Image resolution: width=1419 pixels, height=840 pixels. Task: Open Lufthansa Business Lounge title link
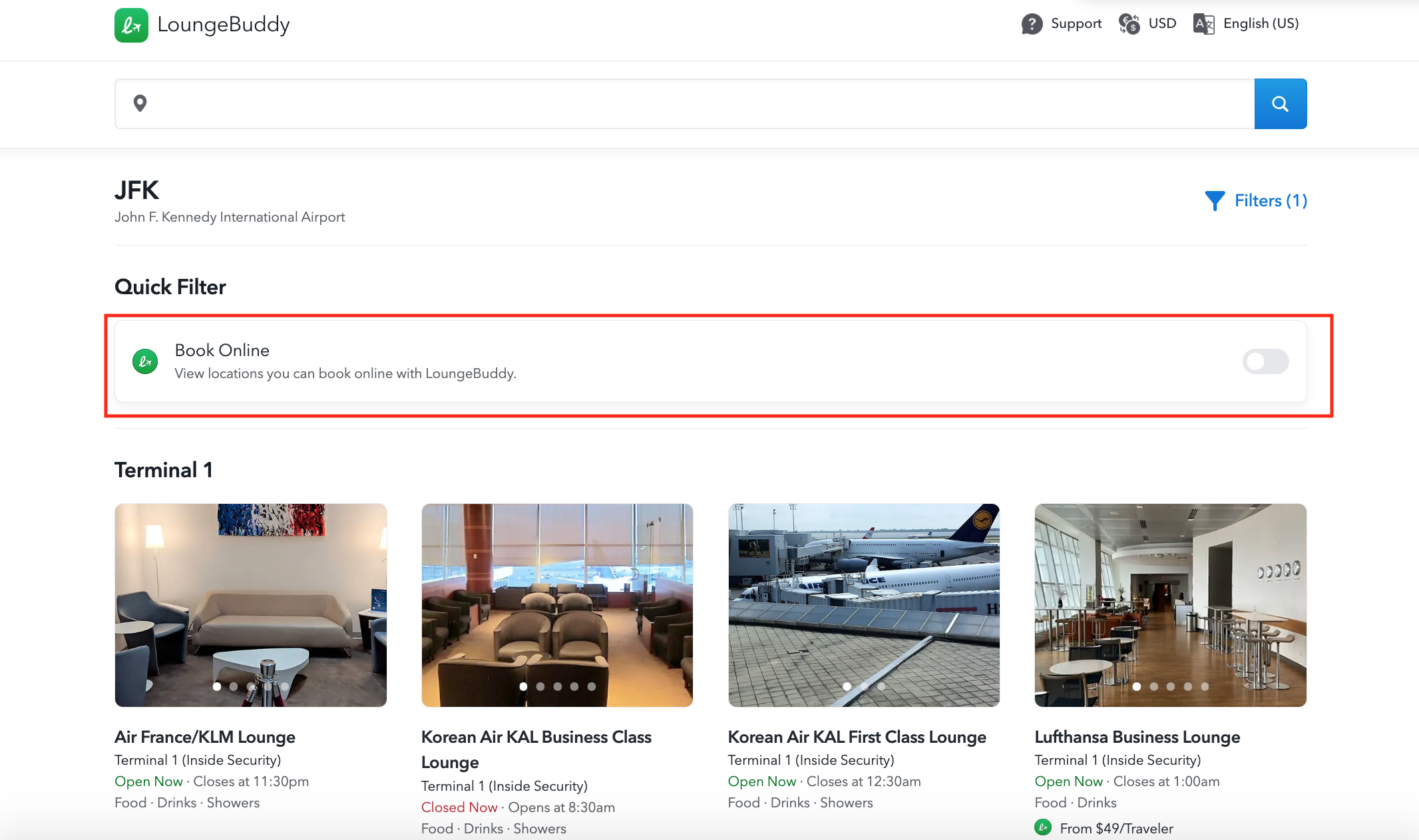(1137, 737)
